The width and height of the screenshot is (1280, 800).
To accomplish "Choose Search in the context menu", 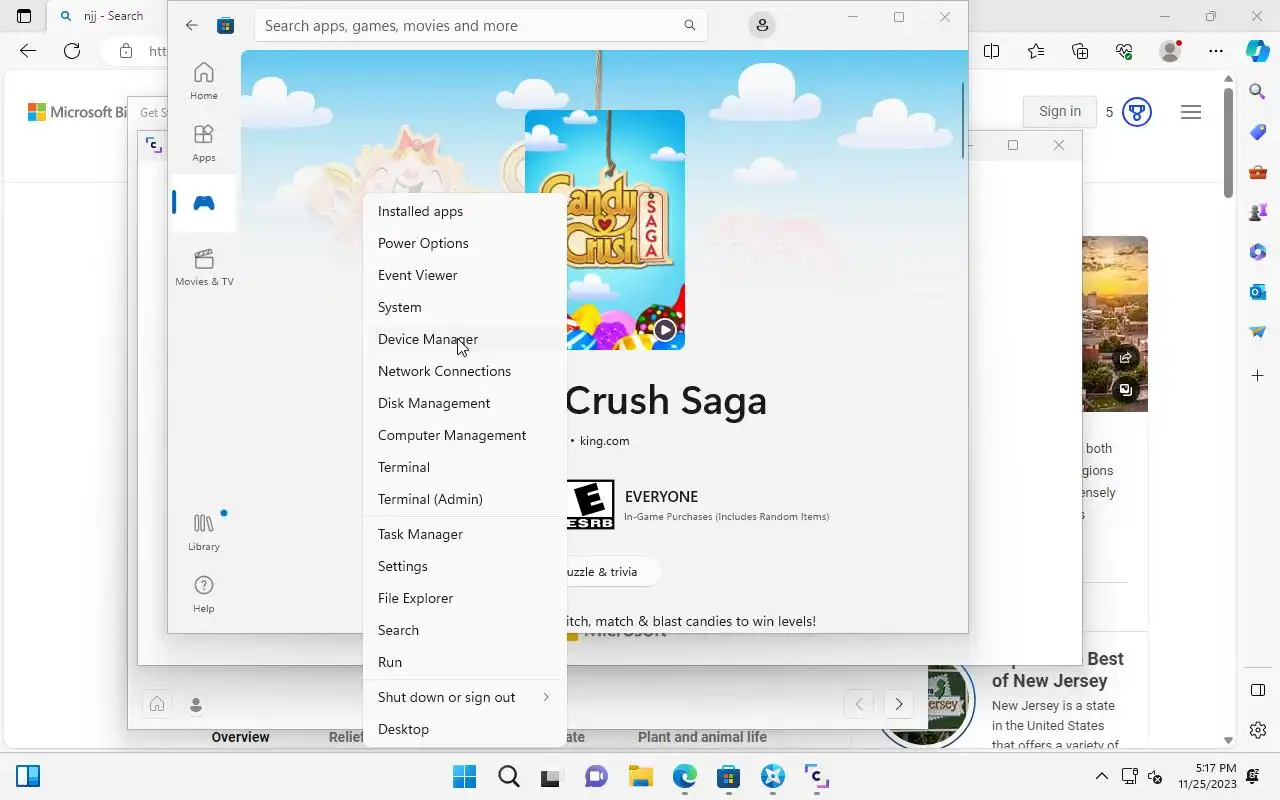I will 465,630.
